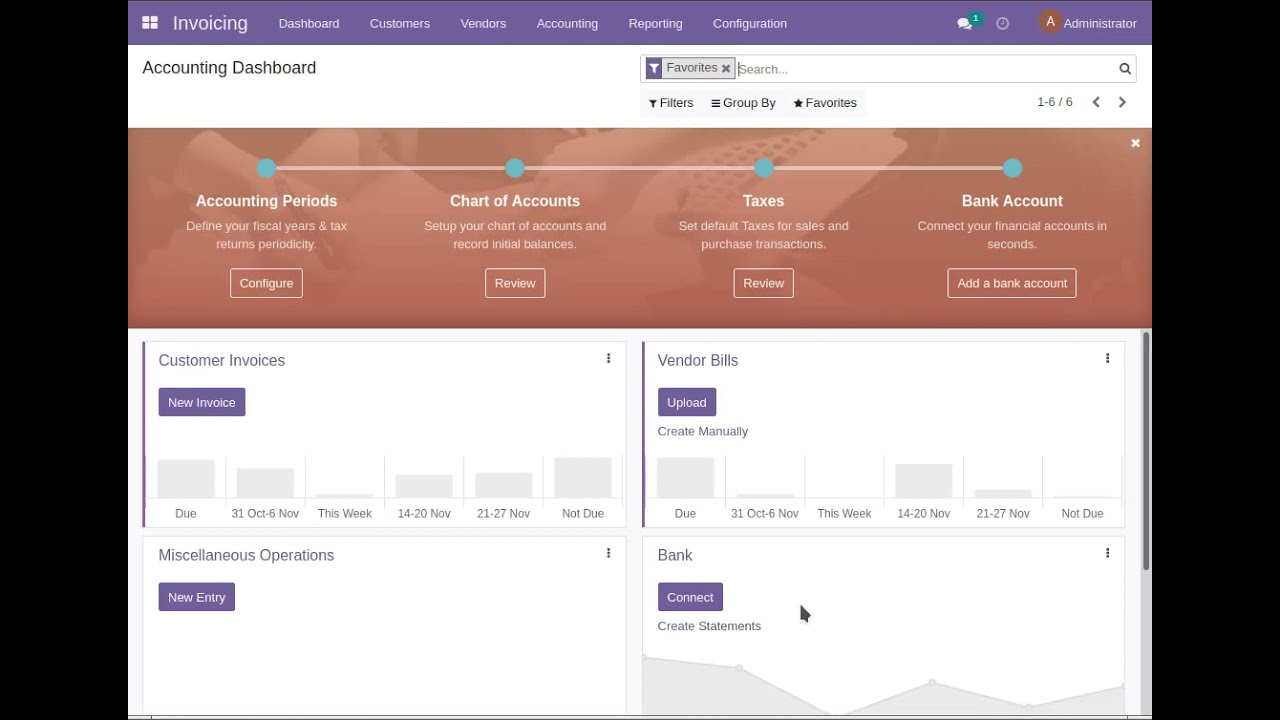Viewport: 1280px width, 720px height.
Task: Open the Vendor Bills card title
Action: click(x=698, y=360)
